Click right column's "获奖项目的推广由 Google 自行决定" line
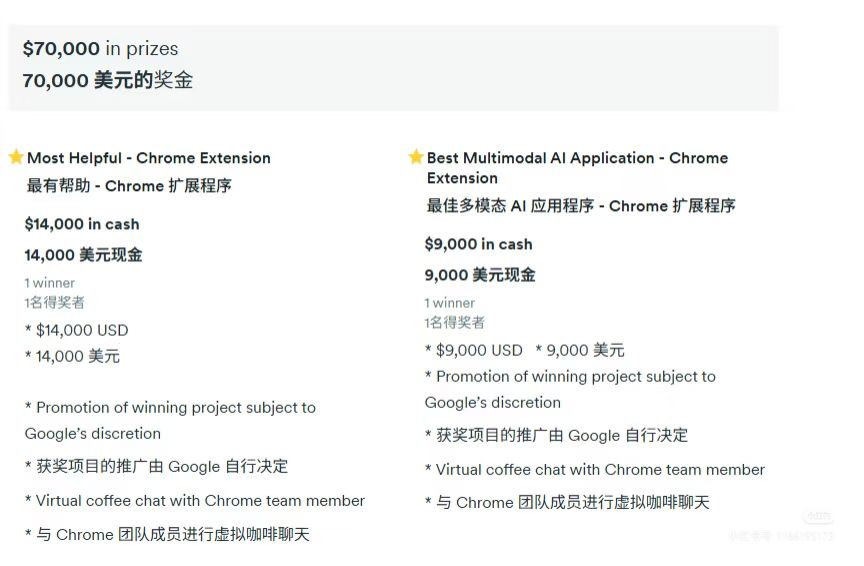Viewport: 864px width, 566px height. coord(556,435)
